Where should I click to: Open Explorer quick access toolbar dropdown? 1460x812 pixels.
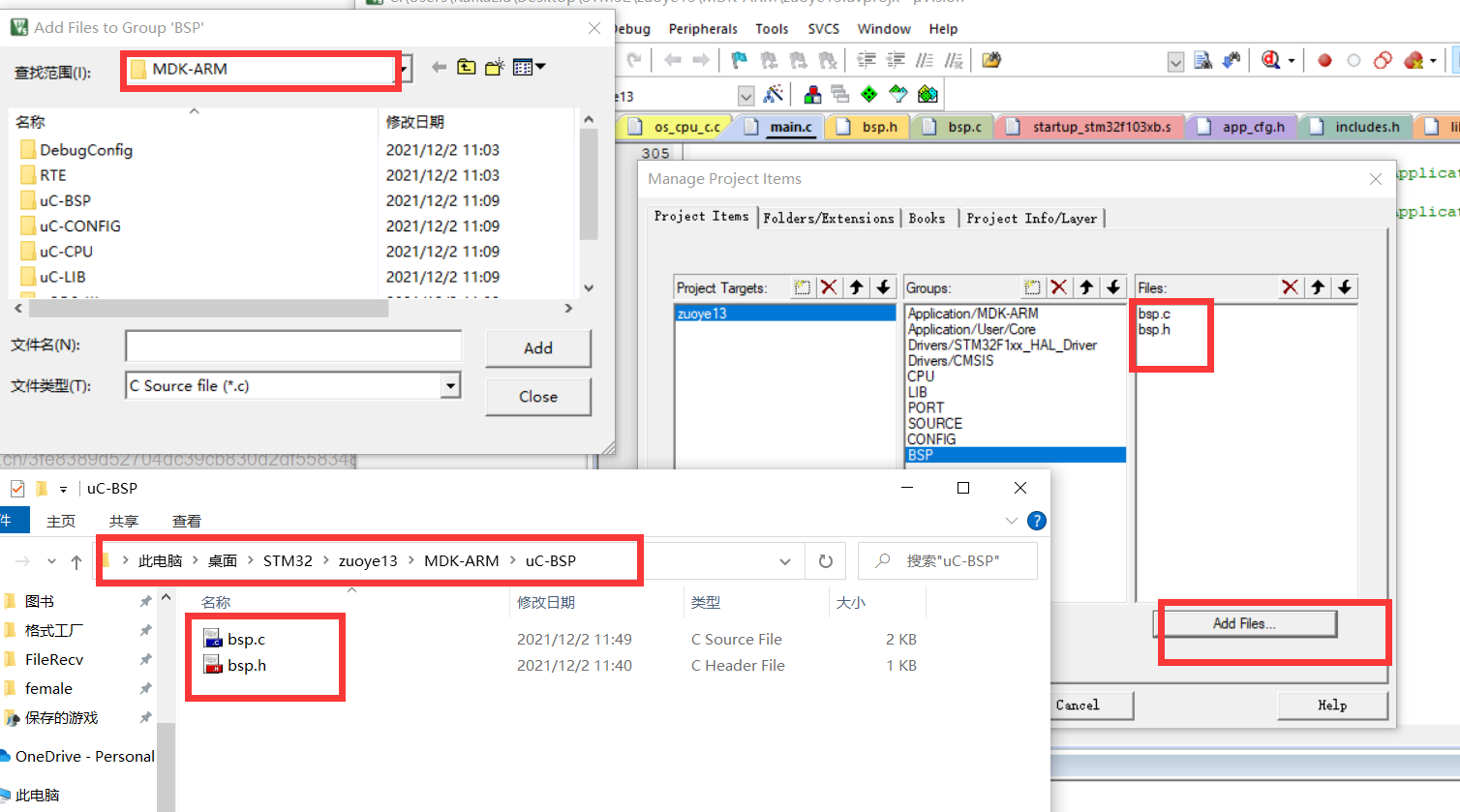pos(63,489)
